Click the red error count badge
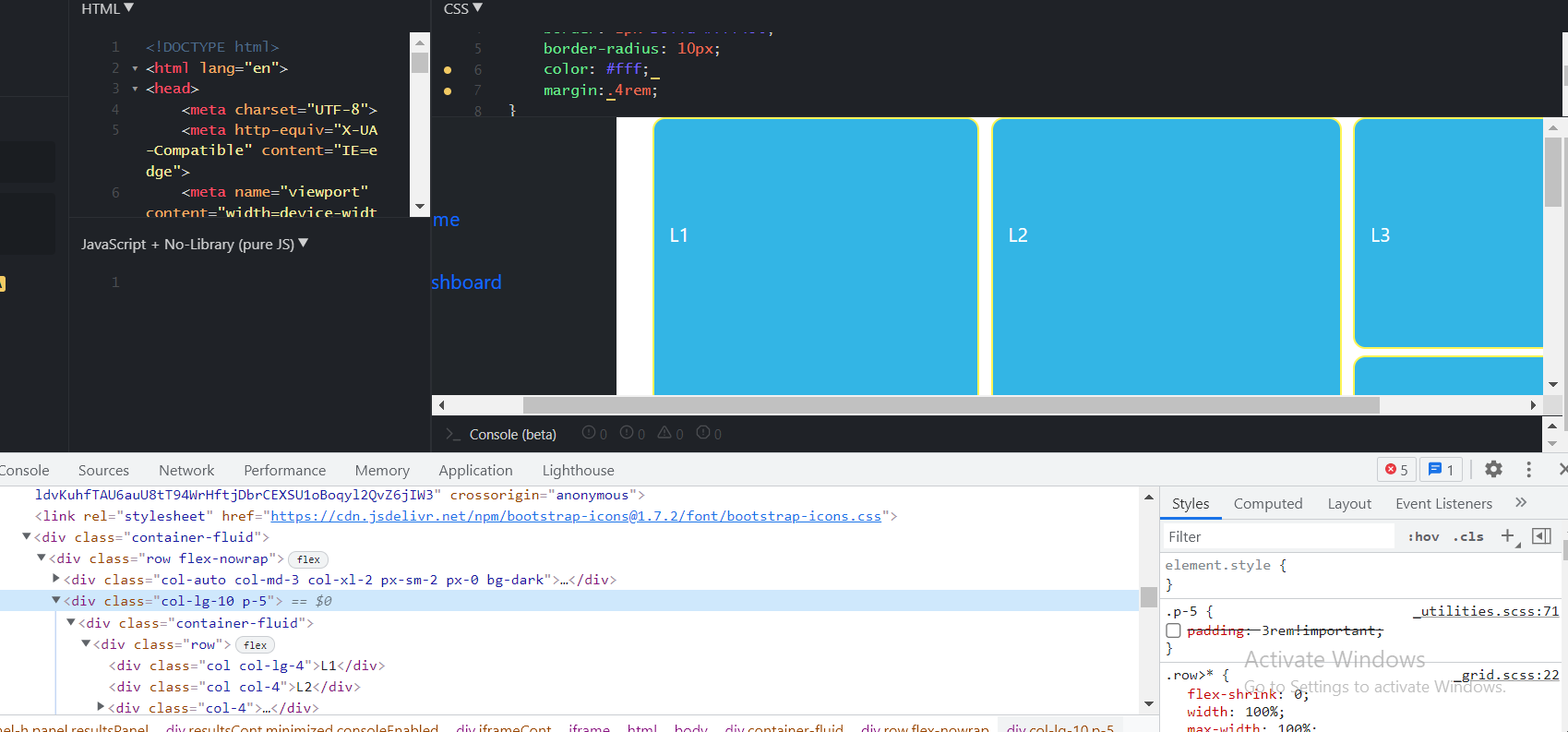The height and width of the screenshot is (732, 1568). coord(1396,470)
